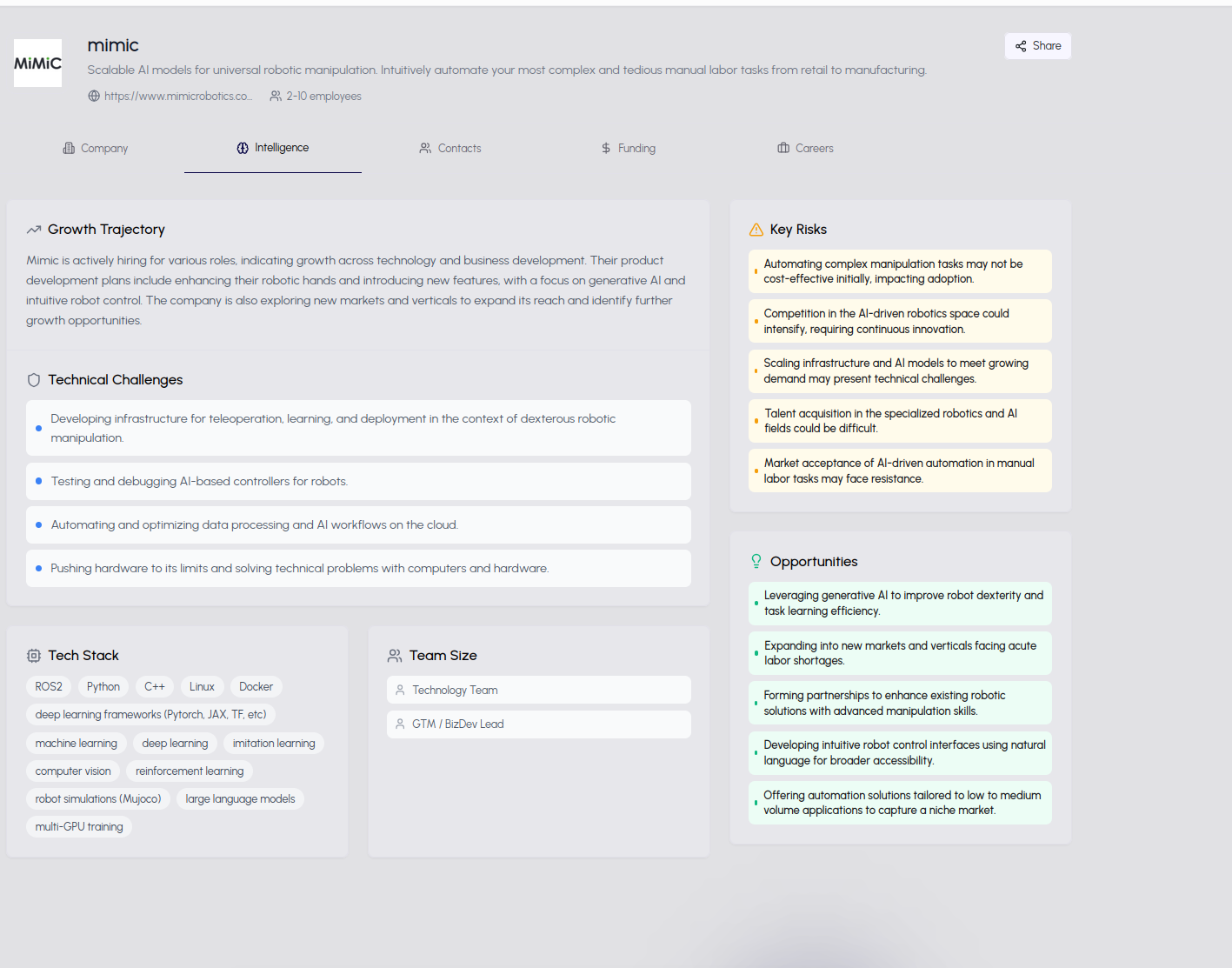Viewport: 1232px width, 968px height.
Task: Click the Testing and debugging AI-based controllers item
Action: point(358,481)
